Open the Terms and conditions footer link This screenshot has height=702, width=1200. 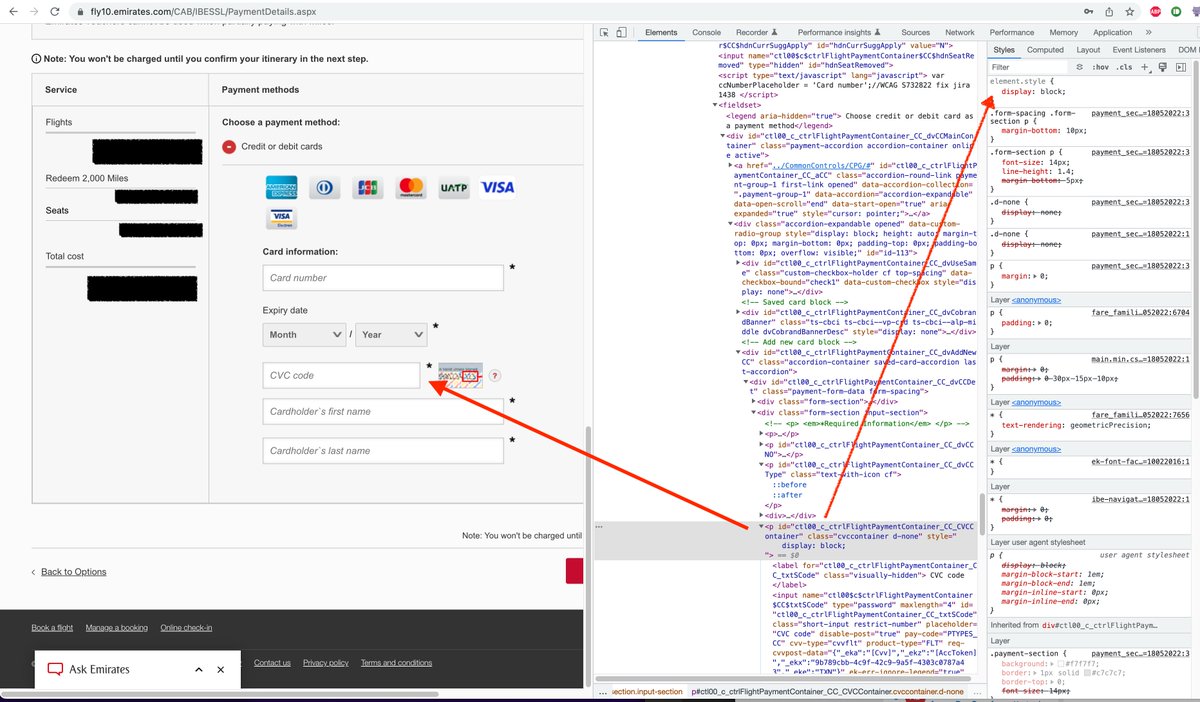396,663
